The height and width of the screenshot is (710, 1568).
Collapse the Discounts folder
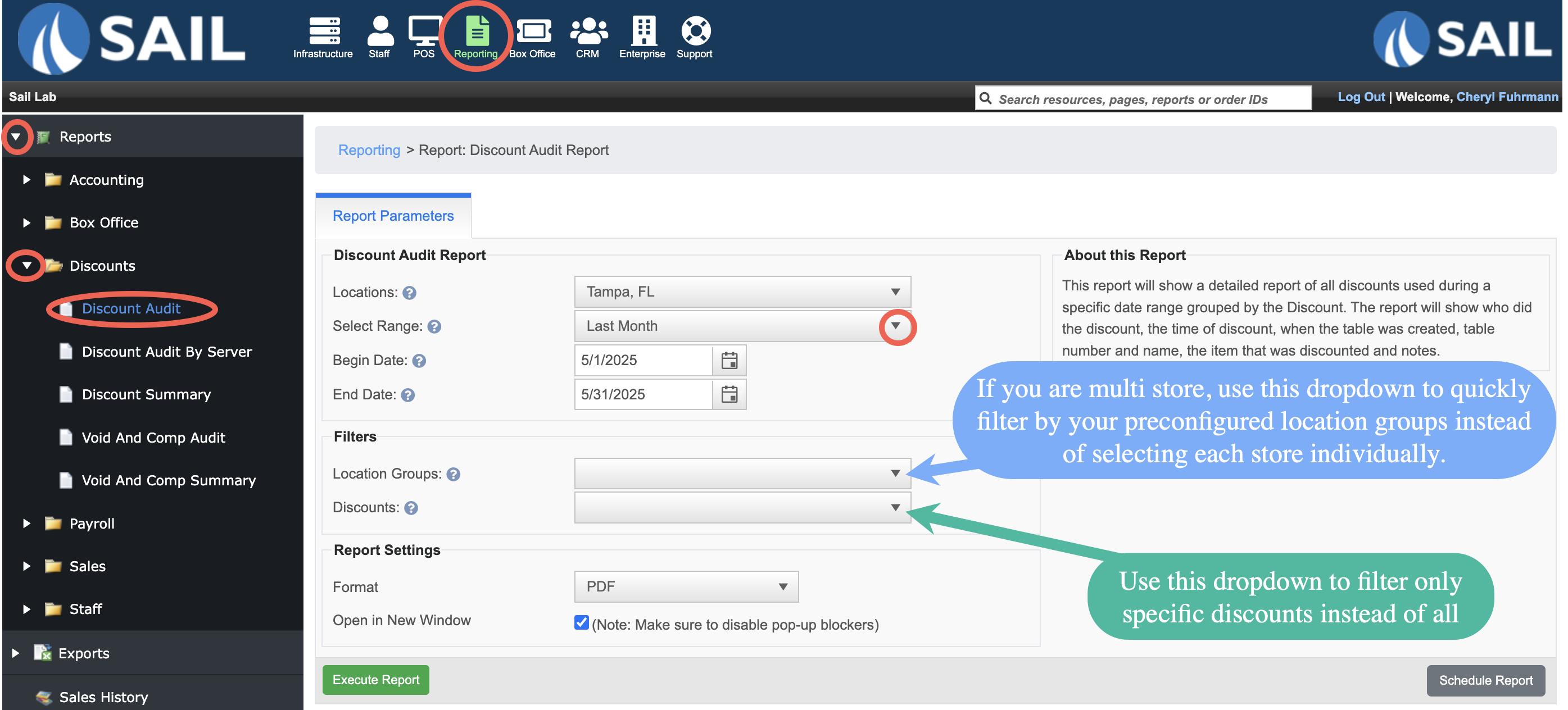pos(26,265)
